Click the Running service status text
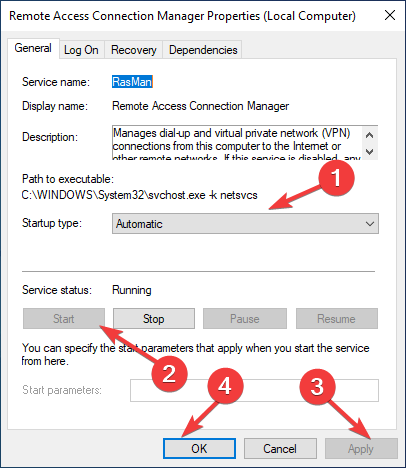The width and height of the screenshot is (406, 468). pyautogui.click(x=132, y=290)
